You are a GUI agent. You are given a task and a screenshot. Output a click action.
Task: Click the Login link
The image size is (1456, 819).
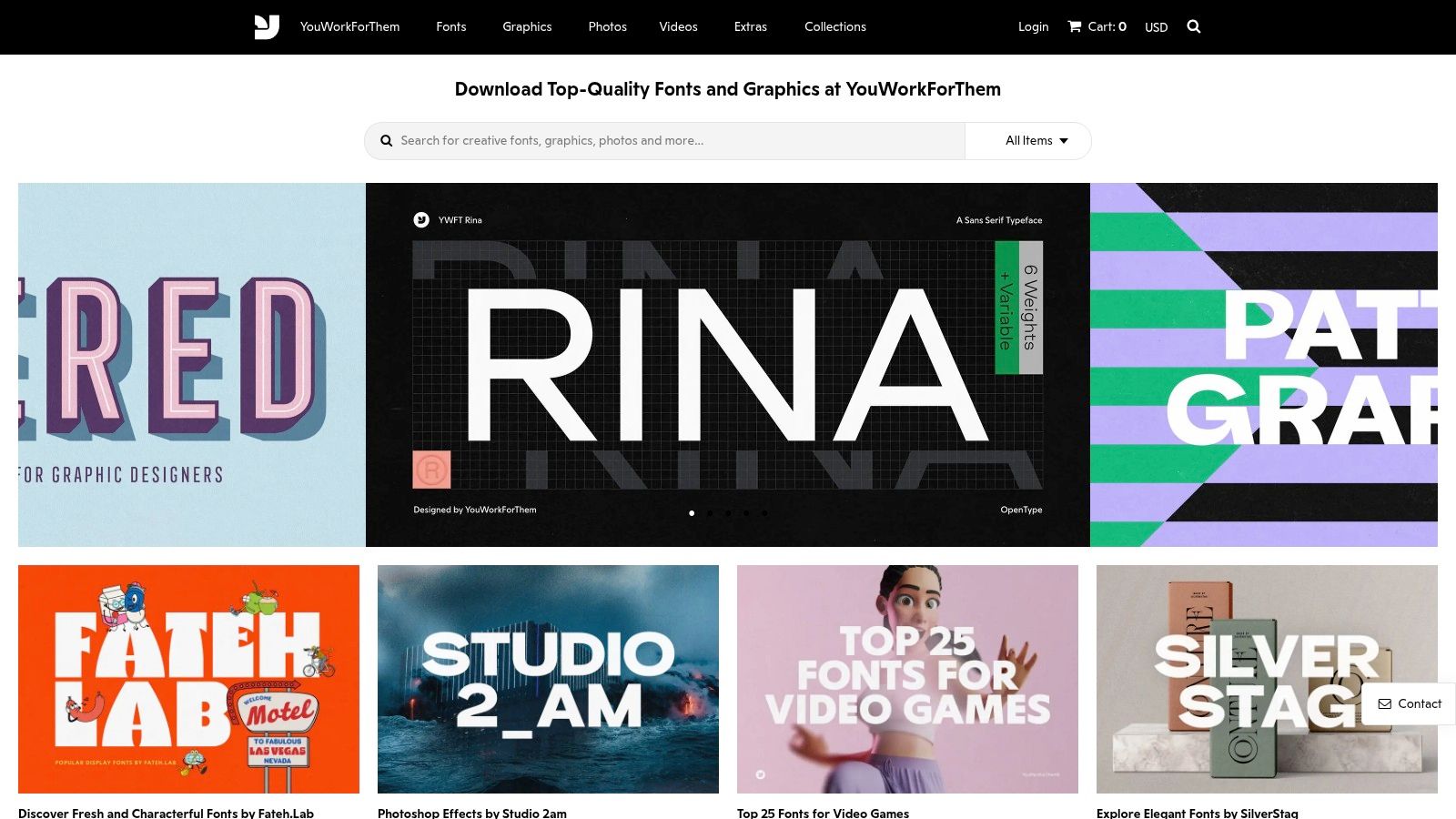tap(1033, 26)
